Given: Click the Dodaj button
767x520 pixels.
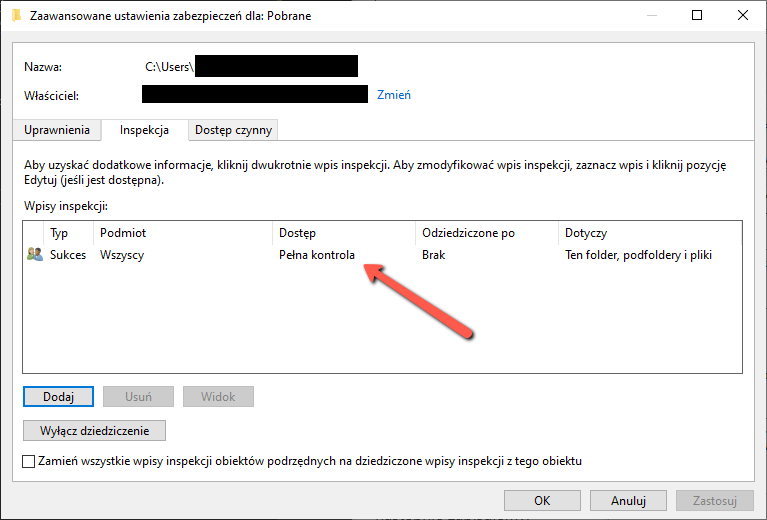Looking at the screenshot, I should click(x=58, y=396).
